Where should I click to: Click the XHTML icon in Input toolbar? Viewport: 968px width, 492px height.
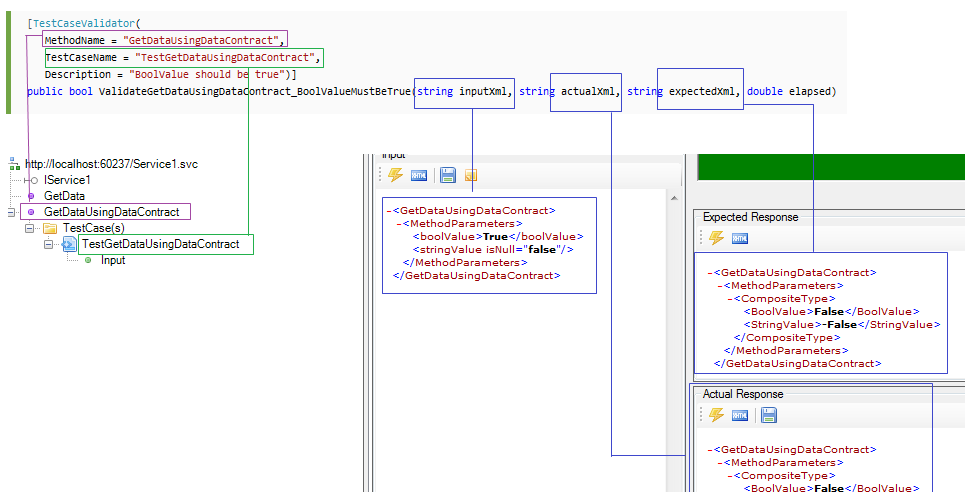pyautogui.click(x=419, y=175)
